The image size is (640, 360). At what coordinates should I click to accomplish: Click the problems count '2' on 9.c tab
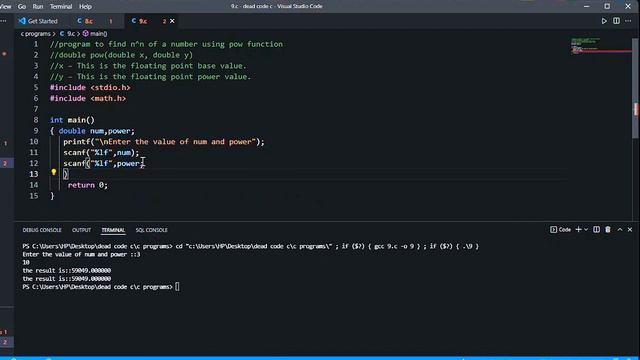tap(164, 21)
